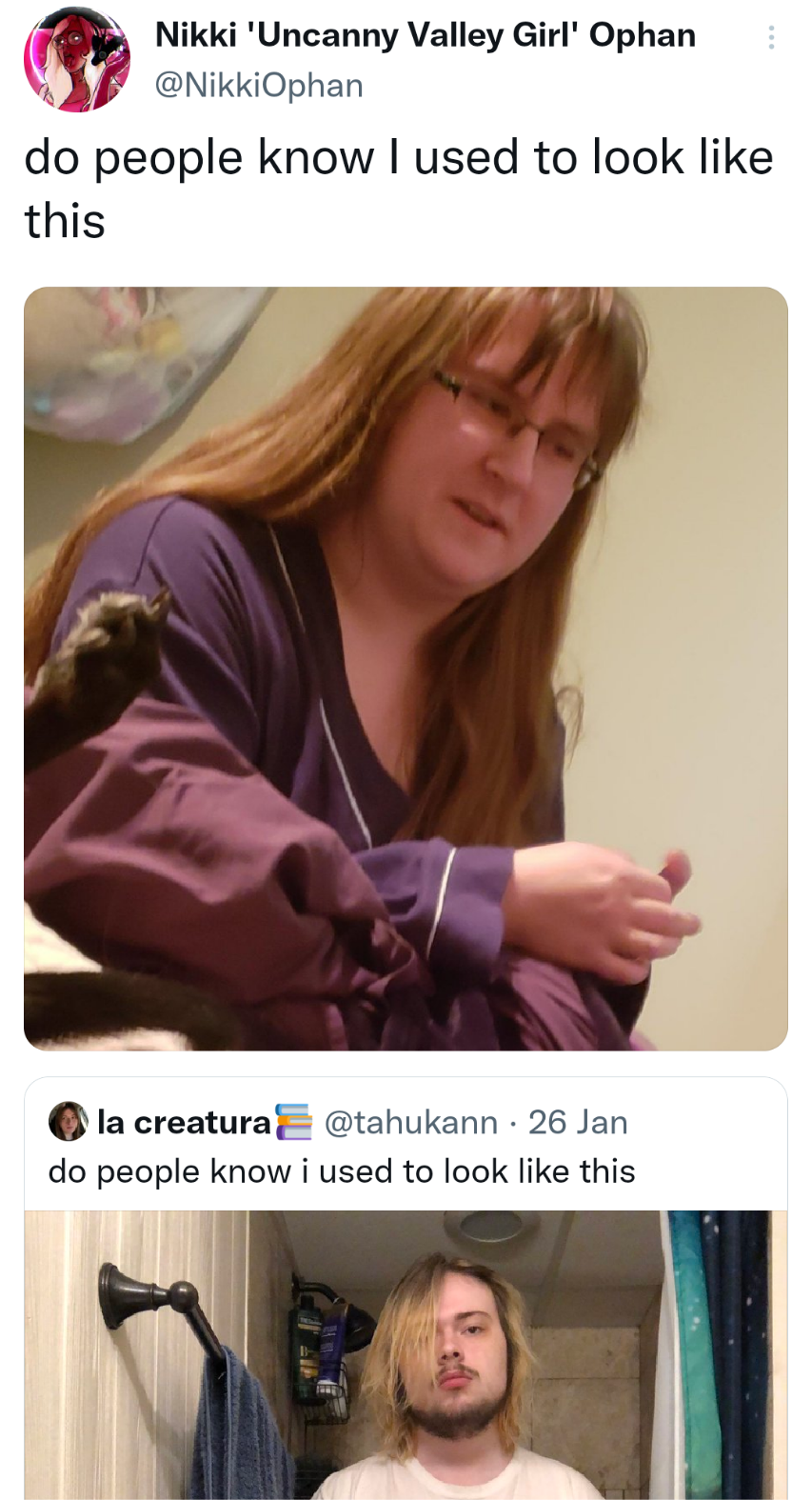Open the @NikkiOphan handle
Image resolution: width=812 pixels, height=1500 pixels.
pyautogui.click(x=259, y=85)
